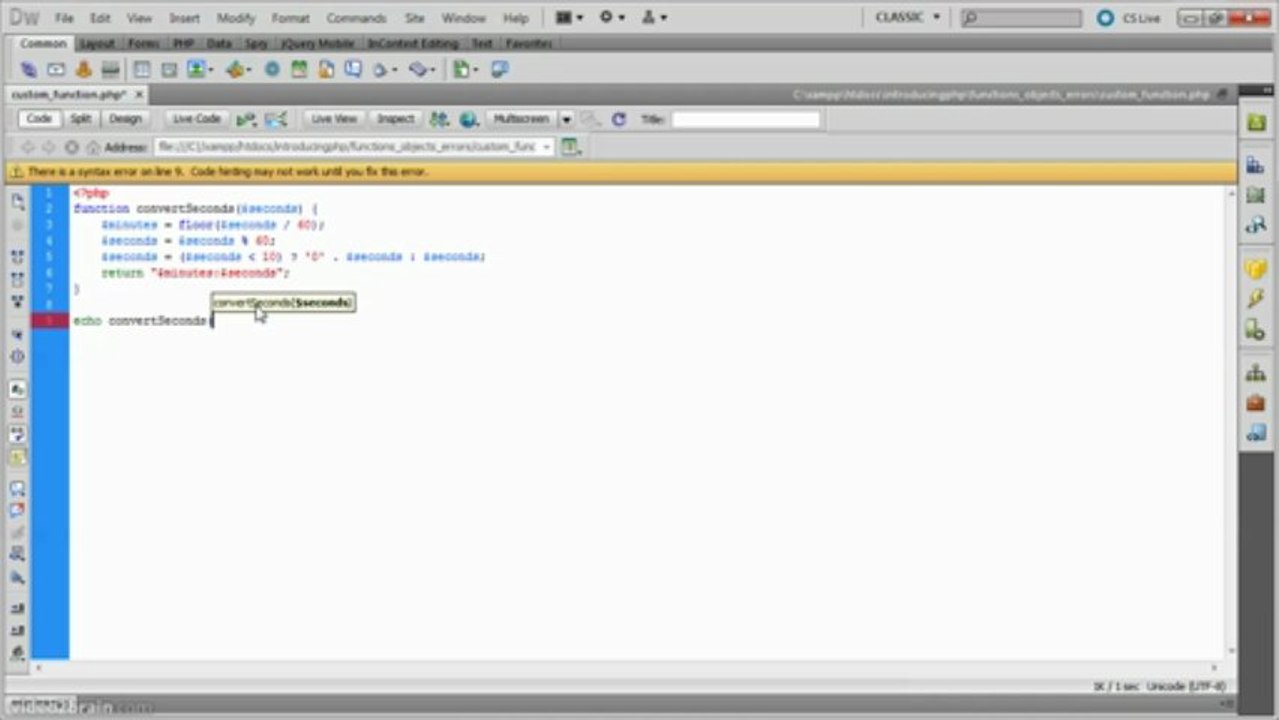
Task: Open the Edit menu
Action: (100, 18)
